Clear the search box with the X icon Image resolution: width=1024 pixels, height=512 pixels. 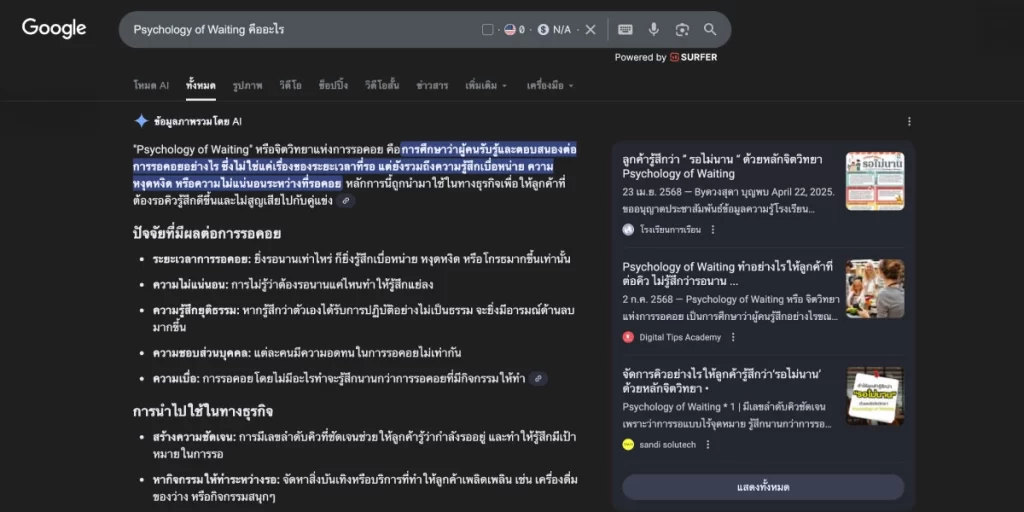point(590,29)
